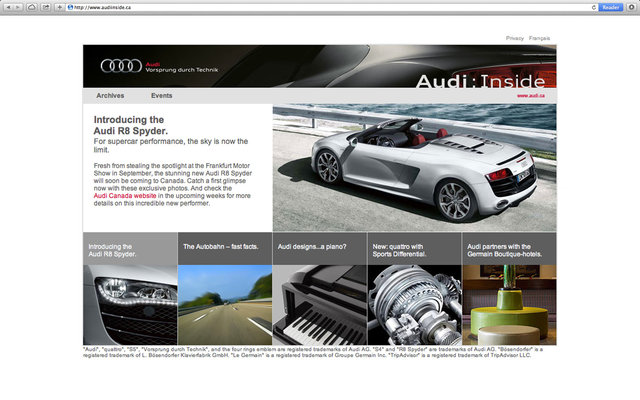Click the Autobahn highway thumbnail

coord(225,305)
